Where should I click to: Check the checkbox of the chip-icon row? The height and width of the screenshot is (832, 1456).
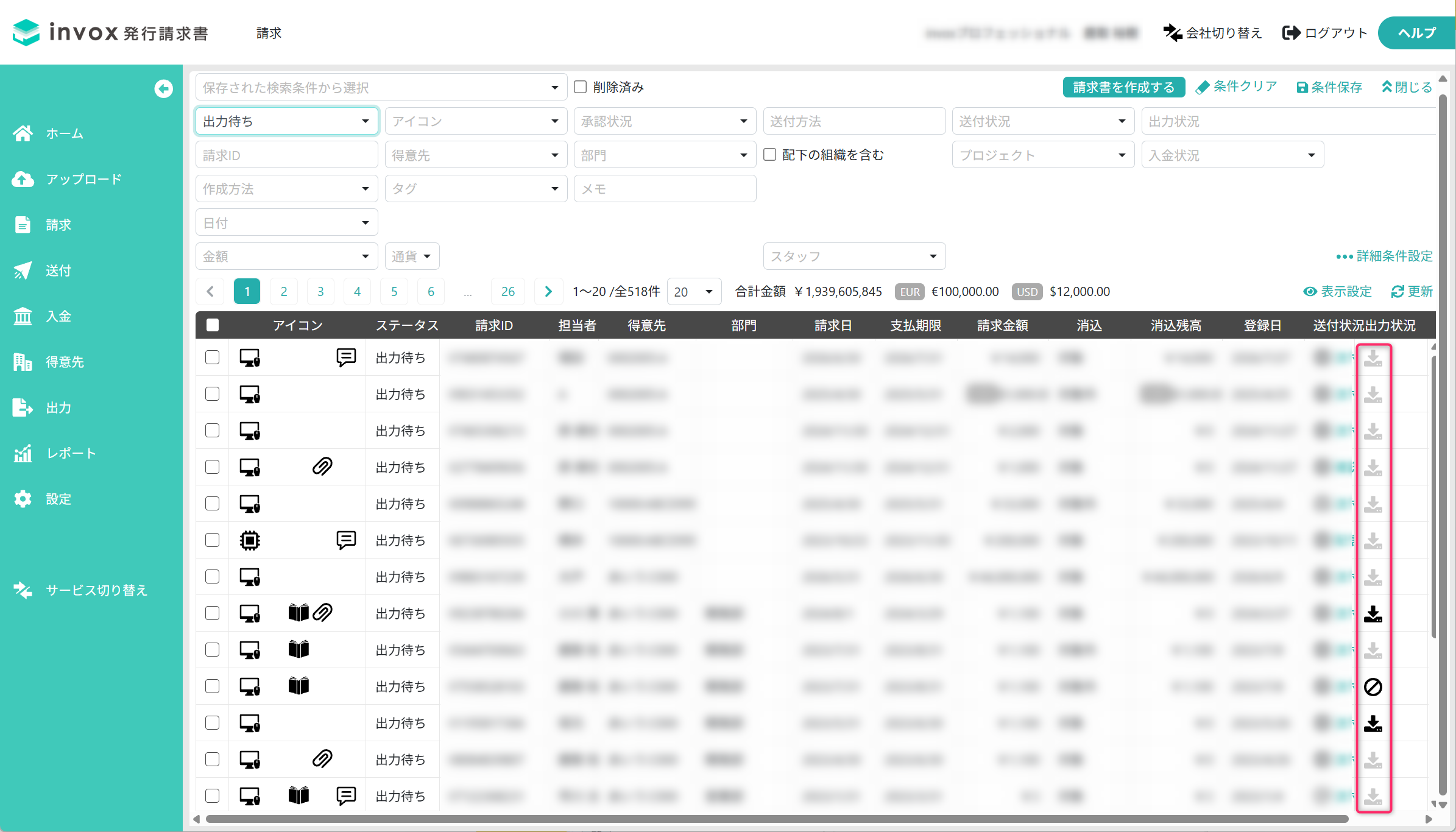tap(213, 540)
